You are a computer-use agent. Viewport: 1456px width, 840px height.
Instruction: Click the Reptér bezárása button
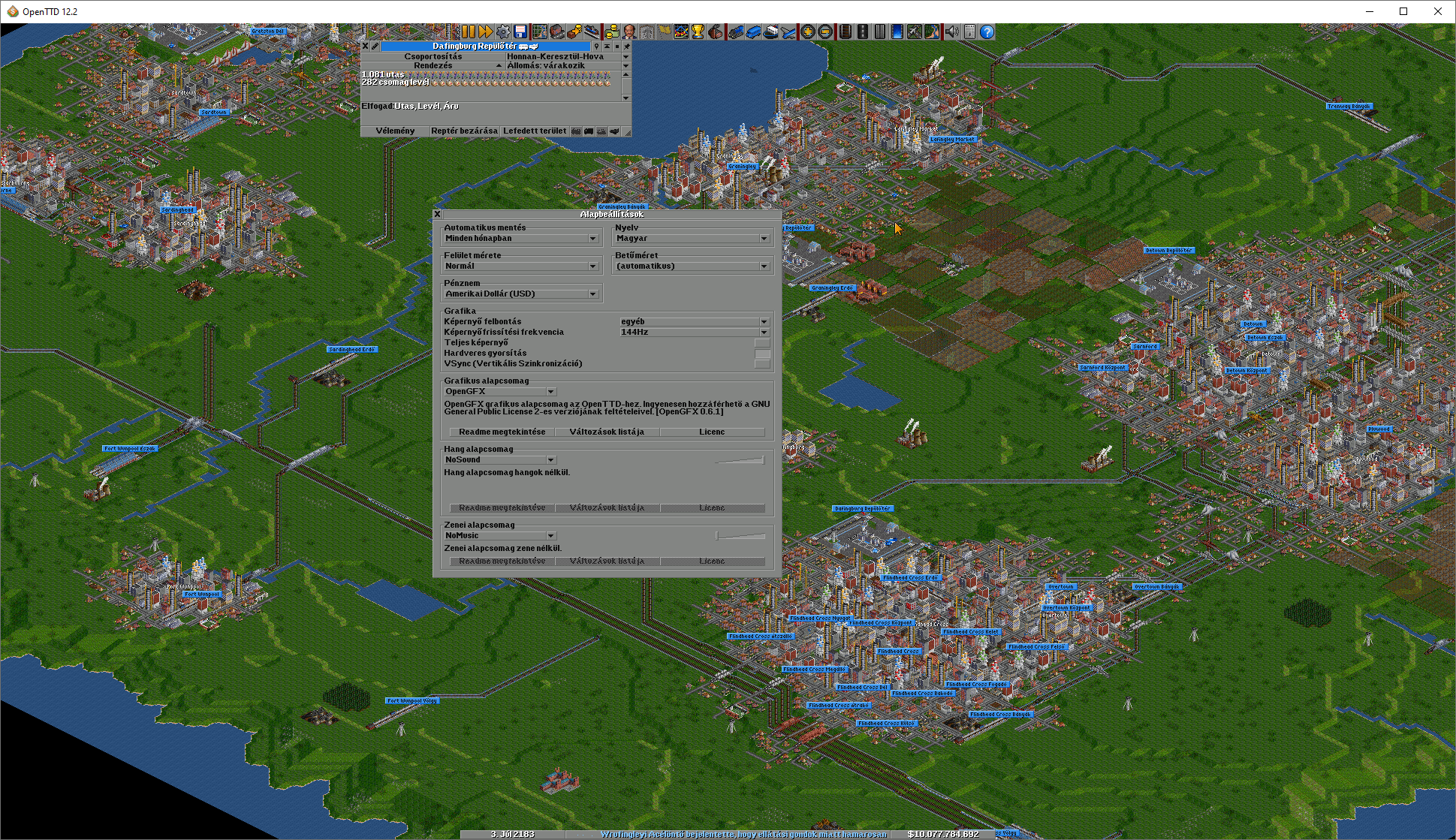pos(464,131)
